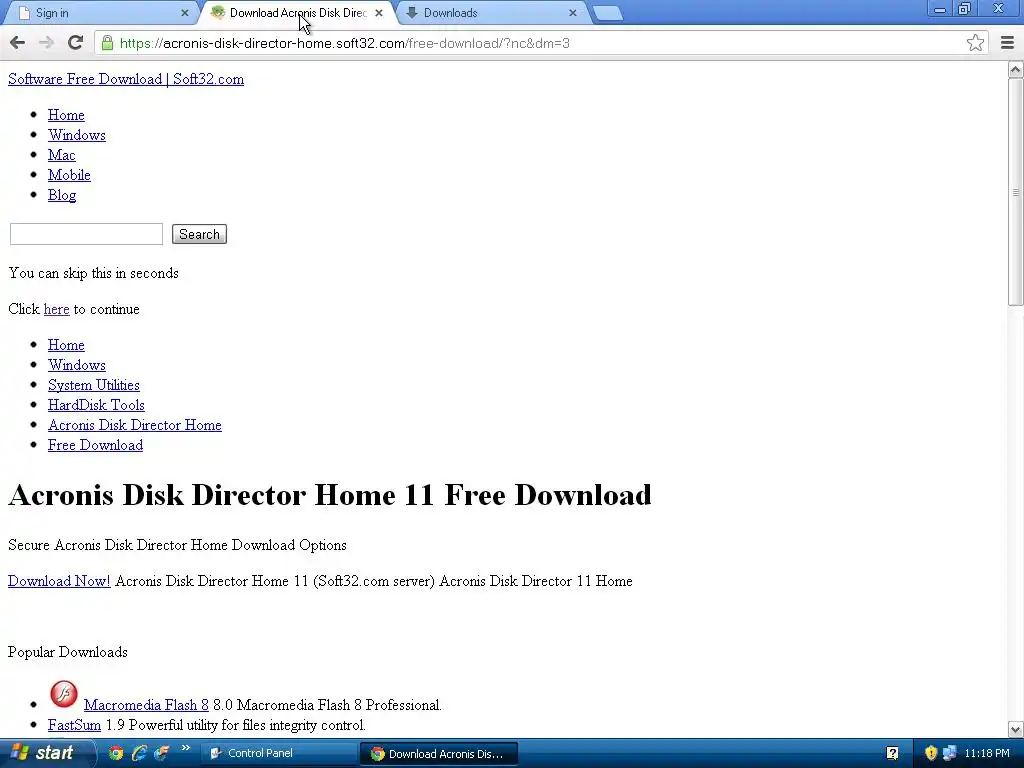Switch to the Downloads tab
The width and height of the screenshot is (1024, 768).
[491, 12]
